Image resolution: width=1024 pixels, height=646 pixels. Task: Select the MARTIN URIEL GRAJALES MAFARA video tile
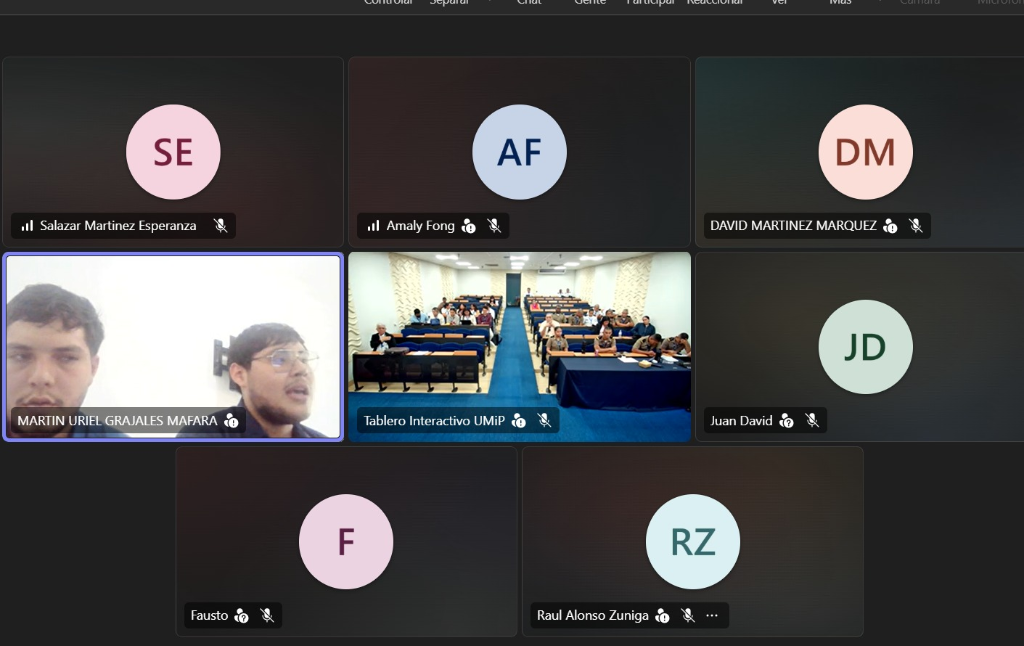173,347
